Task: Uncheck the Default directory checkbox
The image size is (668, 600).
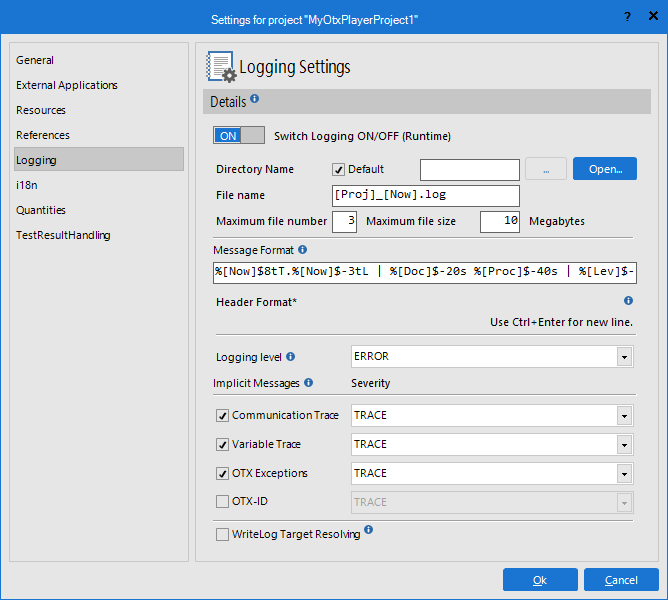Action: pyautogui.click(x=339, y=169)
